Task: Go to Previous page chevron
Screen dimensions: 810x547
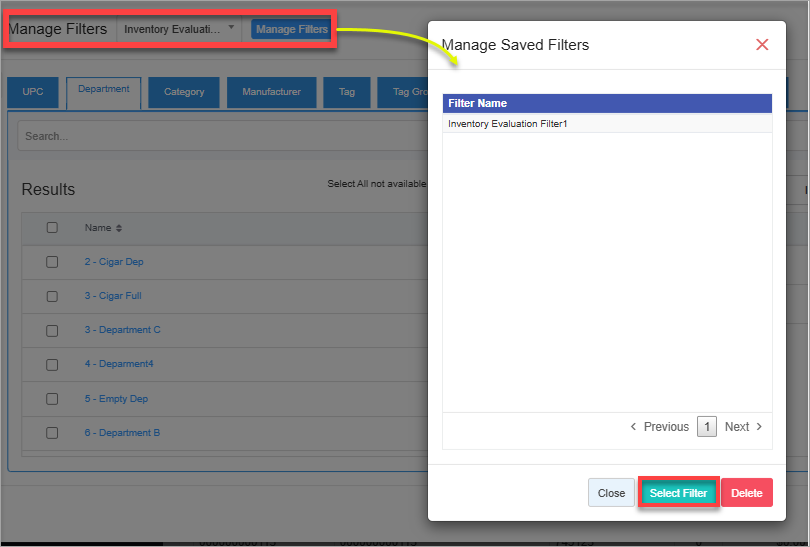Action: pos(634,427)
